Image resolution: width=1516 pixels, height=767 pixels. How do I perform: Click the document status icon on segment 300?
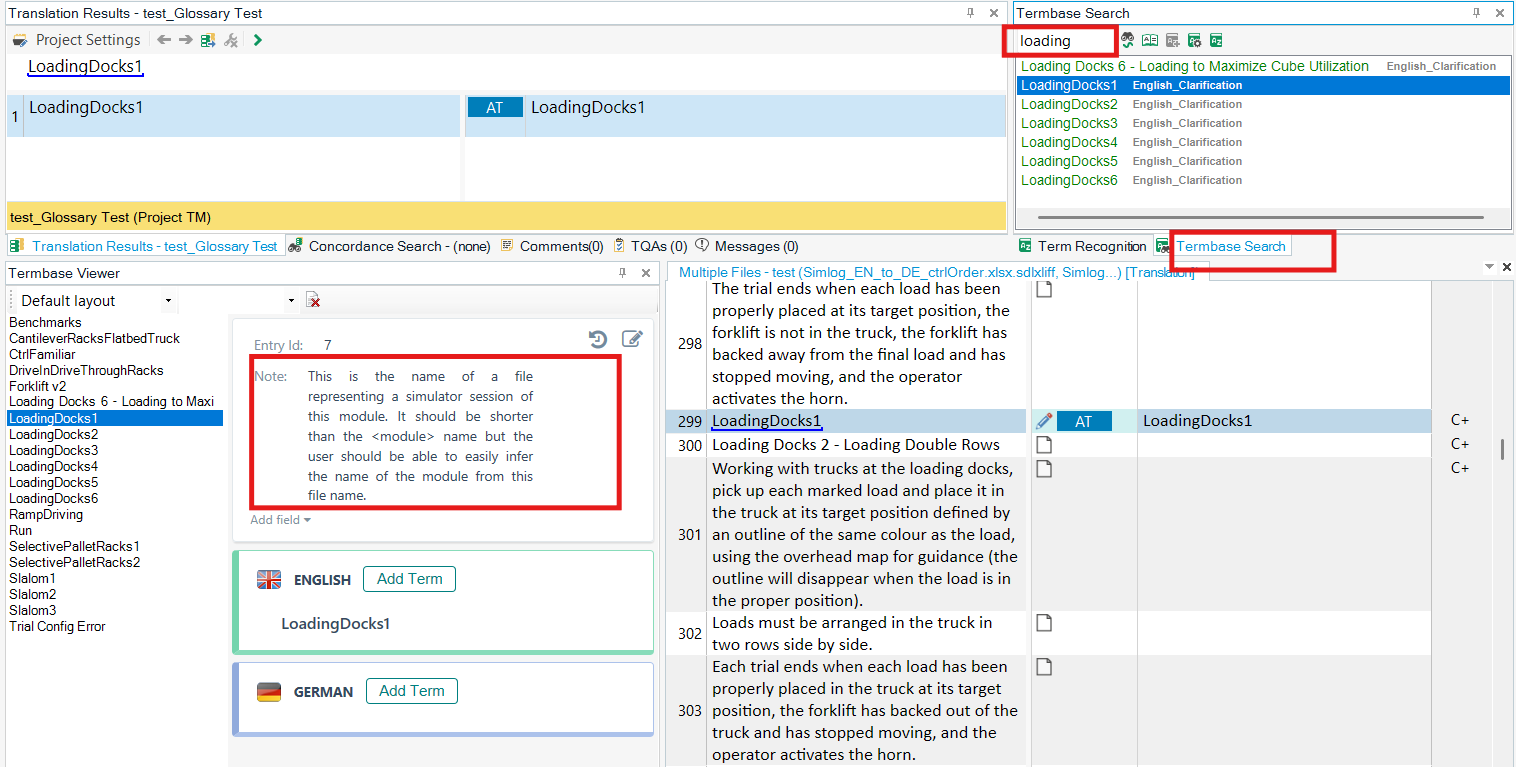(1044, 445)
